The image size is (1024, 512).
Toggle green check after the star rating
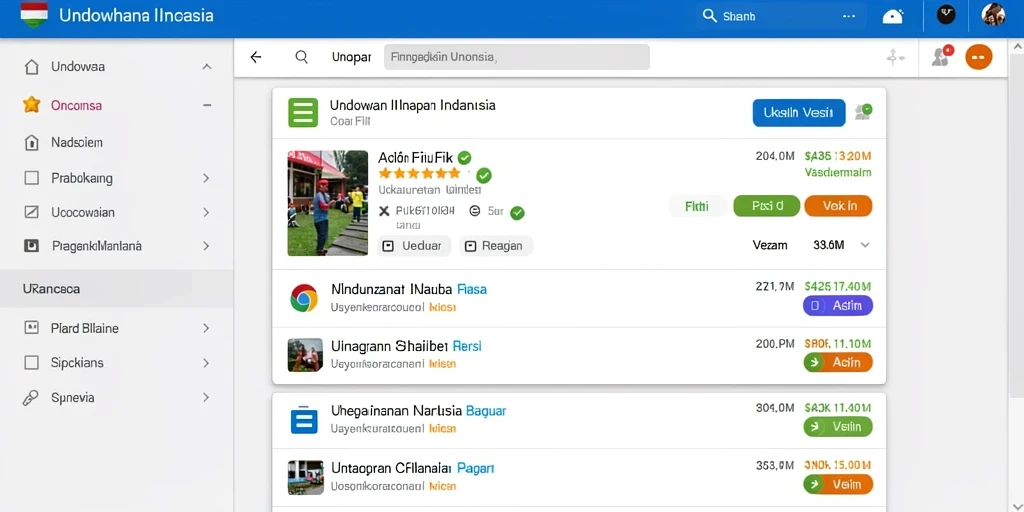pos(484,175)
